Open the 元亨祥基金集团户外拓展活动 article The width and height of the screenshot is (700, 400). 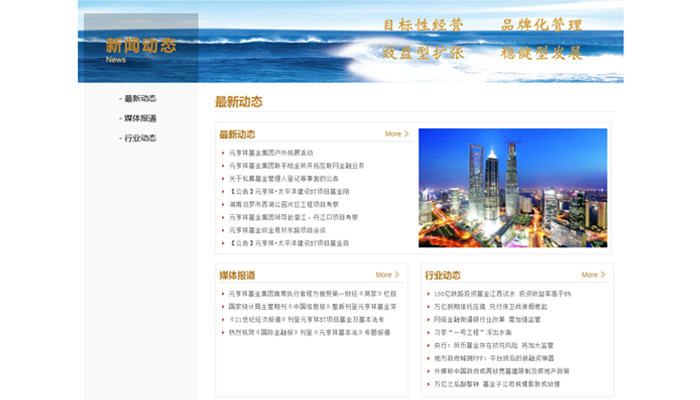click(271, 153)
